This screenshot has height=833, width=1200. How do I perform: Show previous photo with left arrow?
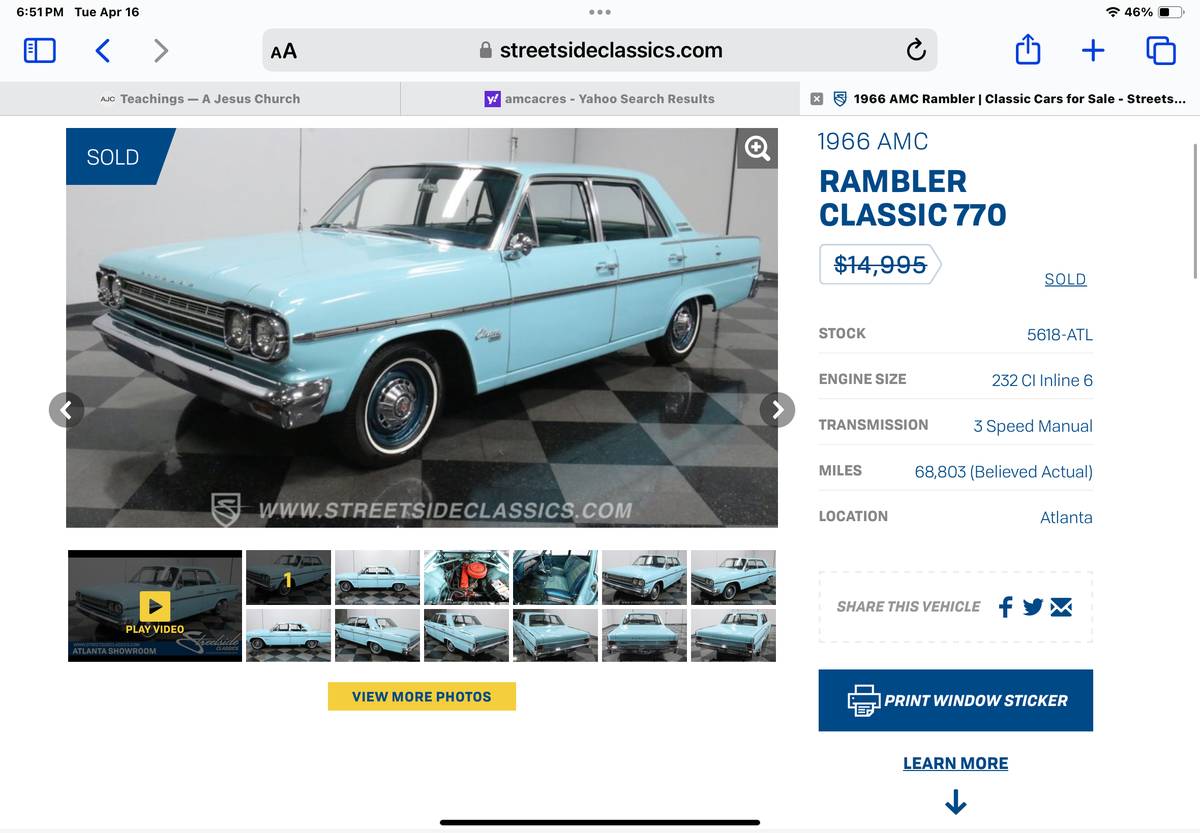click(66, 409)
